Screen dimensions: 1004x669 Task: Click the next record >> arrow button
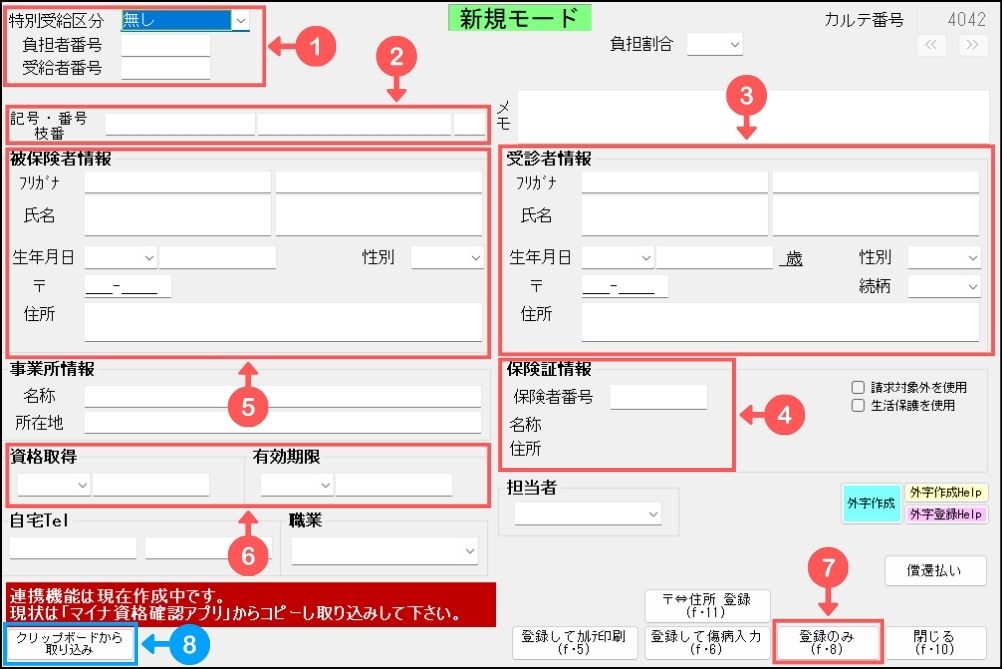coord(971,44)
